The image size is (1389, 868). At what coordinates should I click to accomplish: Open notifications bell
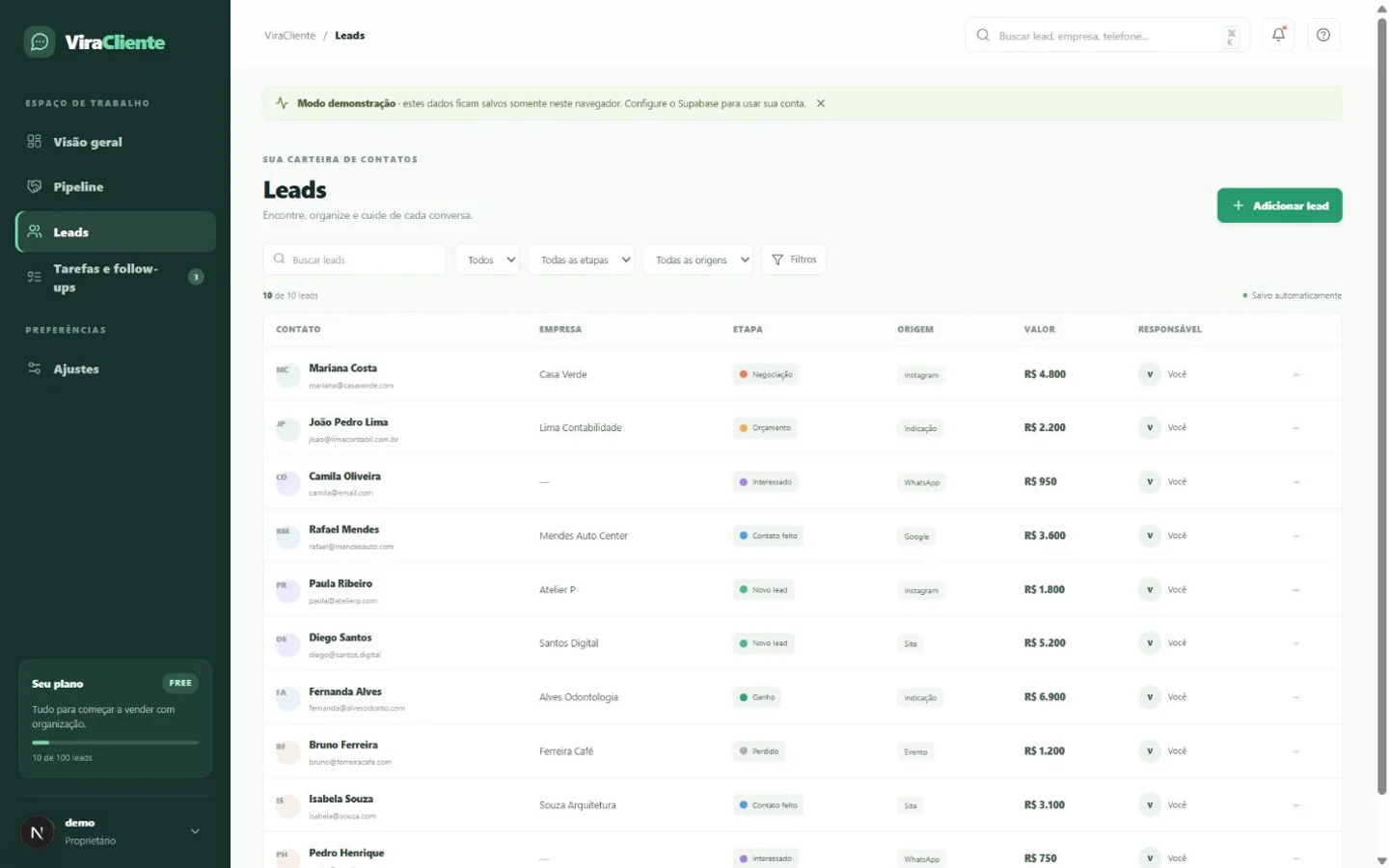pos(1278,35)
